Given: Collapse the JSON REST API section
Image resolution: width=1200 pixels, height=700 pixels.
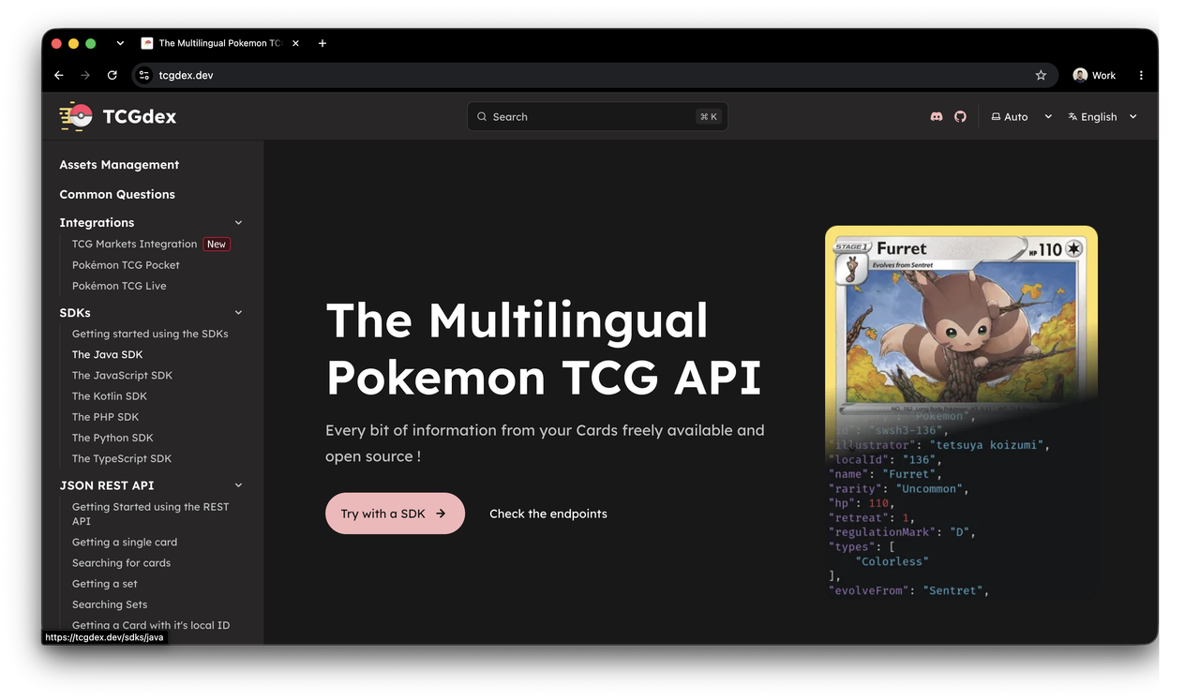Looking at the screenshot, I should coord(238,486).
